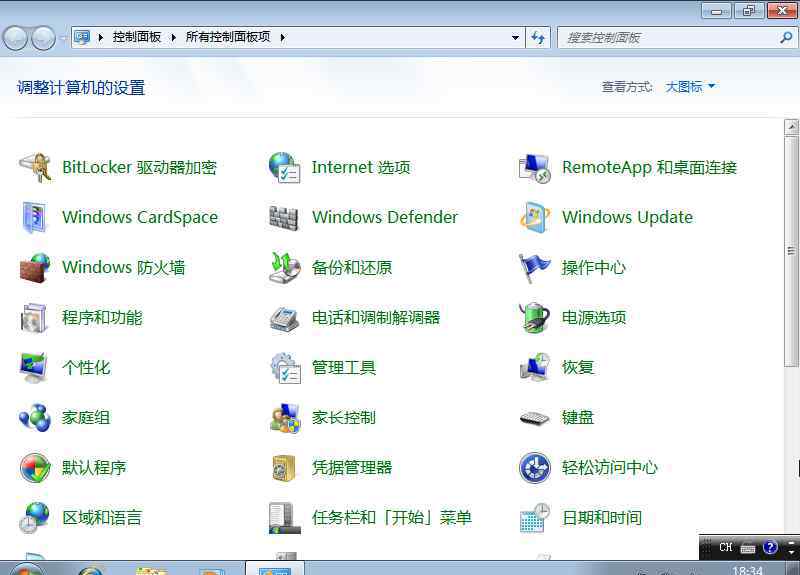
Task: Open the Windows Update text link
Action: click(x=628, y=217)
